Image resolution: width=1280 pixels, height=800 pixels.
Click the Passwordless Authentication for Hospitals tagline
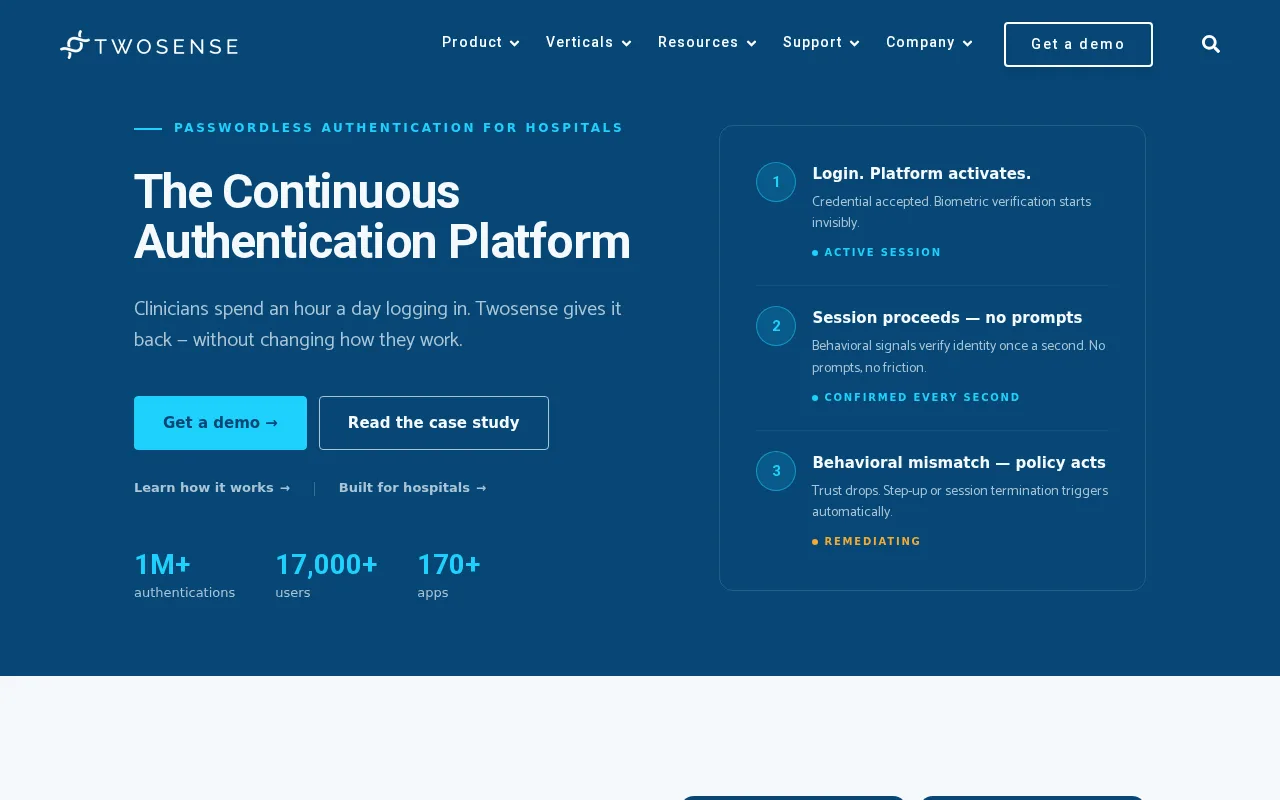(399, 128)
